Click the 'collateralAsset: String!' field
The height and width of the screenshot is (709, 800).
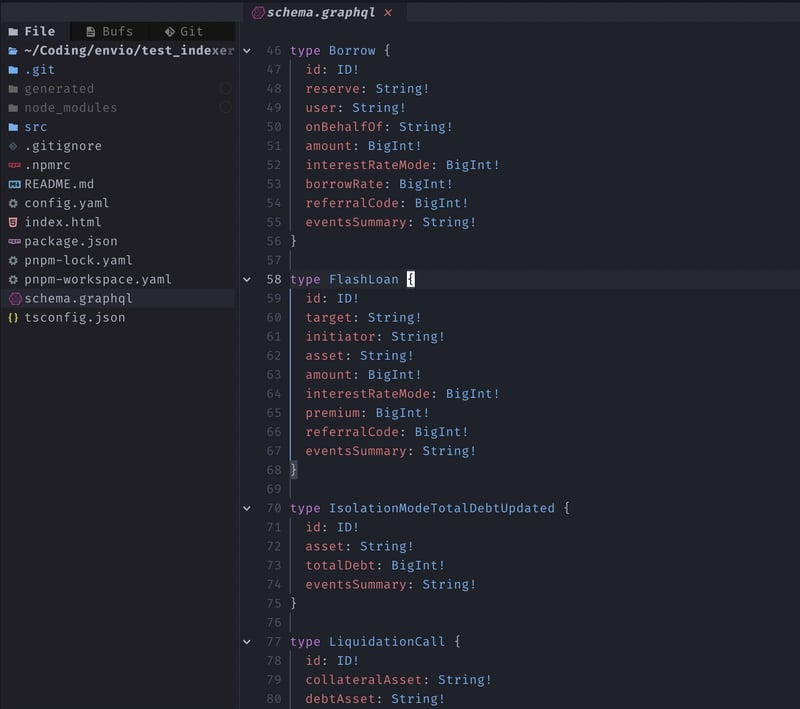(398, 680)
